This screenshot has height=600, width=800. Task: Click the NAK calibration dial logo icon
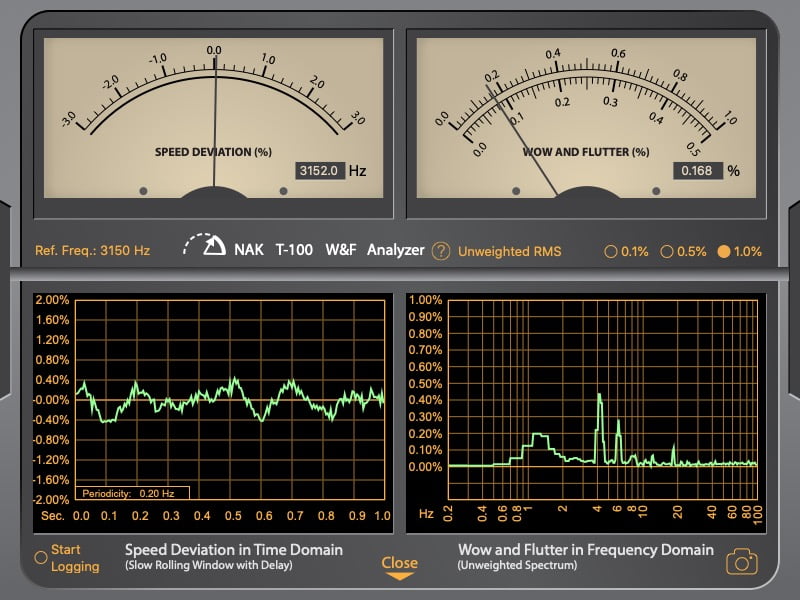[204, 245]
